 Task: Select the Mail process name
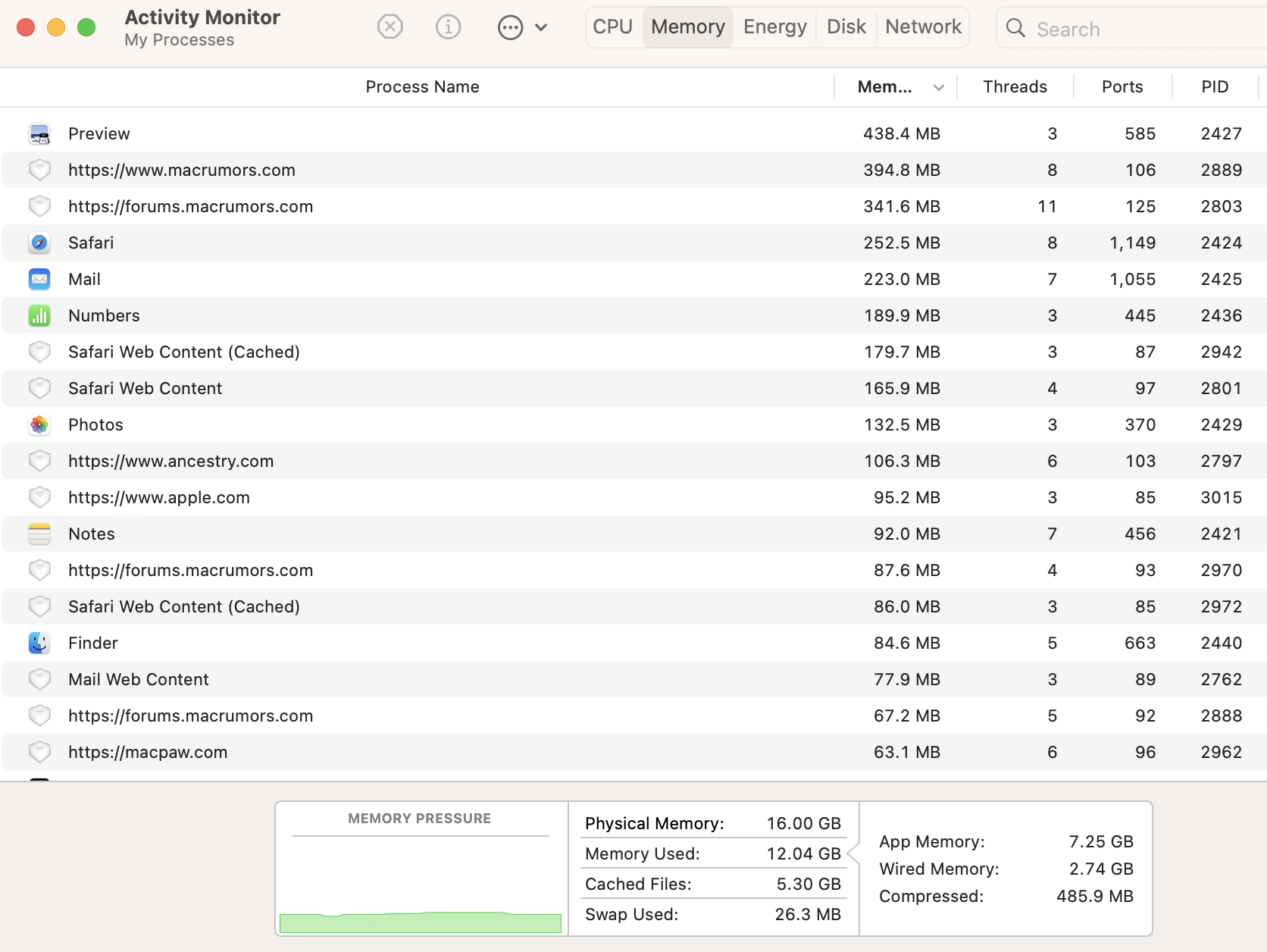[x=84, y=279]
